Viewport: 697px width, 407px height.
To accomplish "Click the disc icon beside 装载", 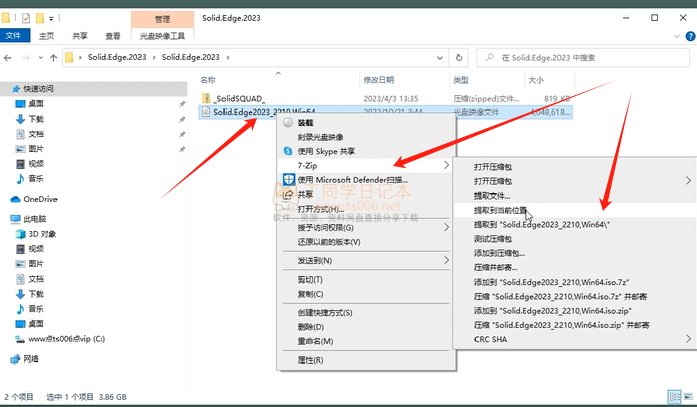I will 289,122.
